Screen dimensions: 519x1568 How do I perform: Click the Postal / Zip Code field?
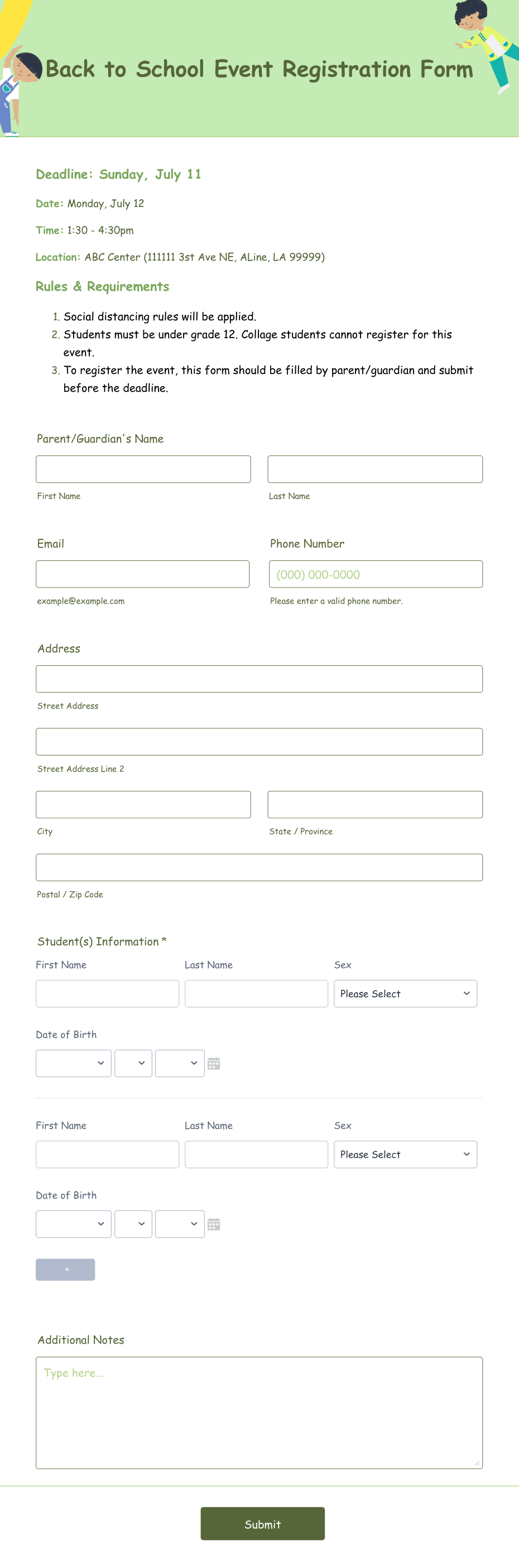259,867
